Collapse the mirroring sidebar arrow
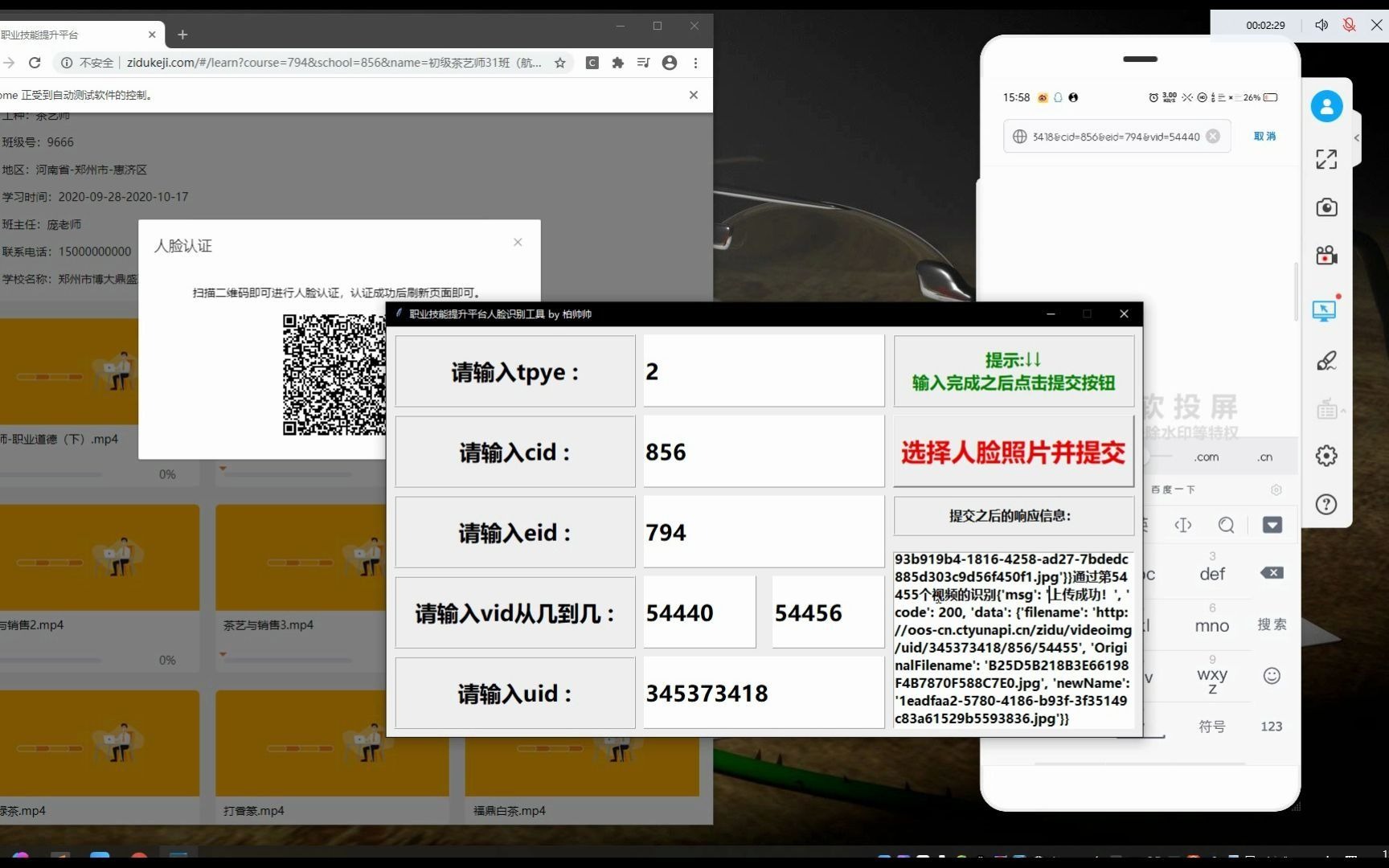Screen dimensions: 1389x868 pos(1357,137)
